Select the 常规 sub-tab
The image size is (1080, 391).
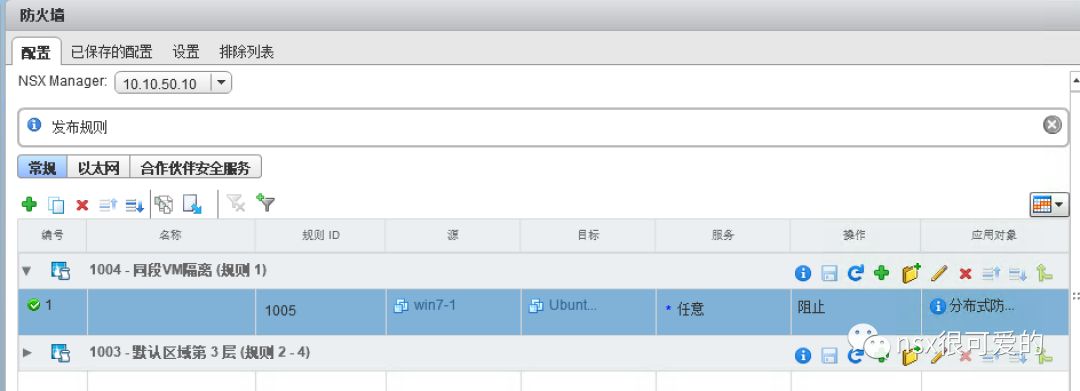(x=42, y=167)
